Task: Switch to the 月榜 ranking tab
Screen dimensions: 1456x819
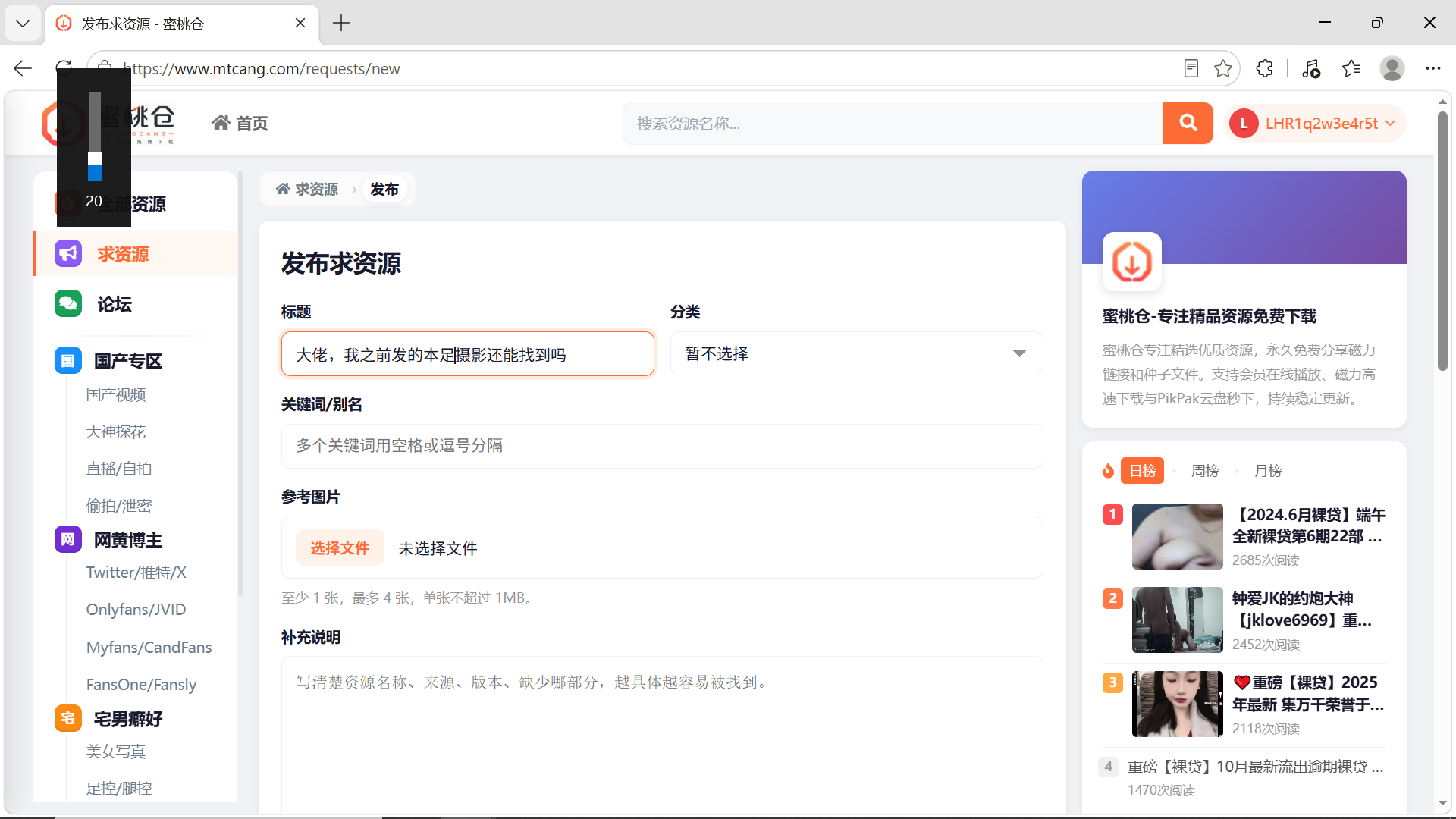Action: (x=1268, y=470)
